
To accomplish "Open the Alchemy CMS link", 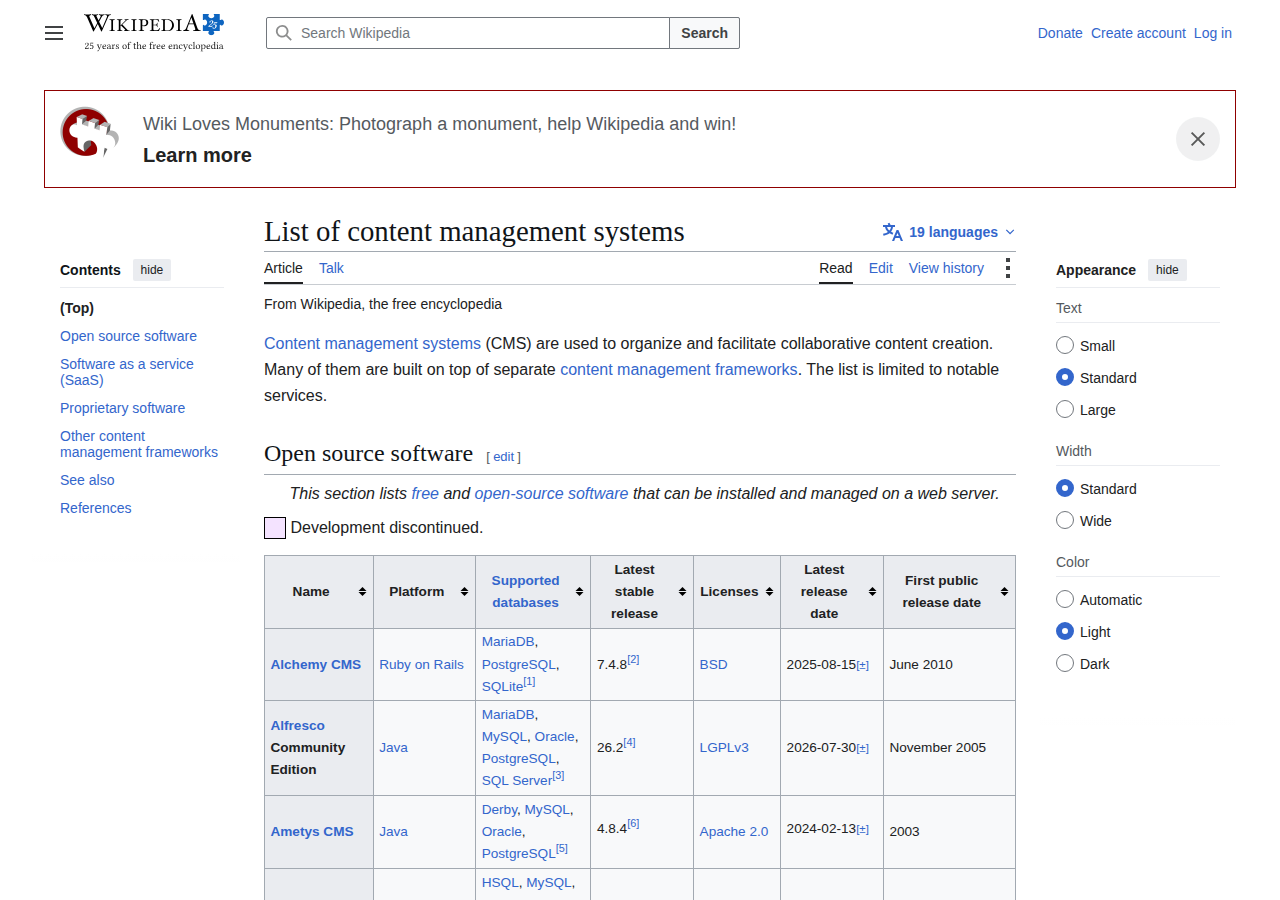I will click(x=316, y=665).
